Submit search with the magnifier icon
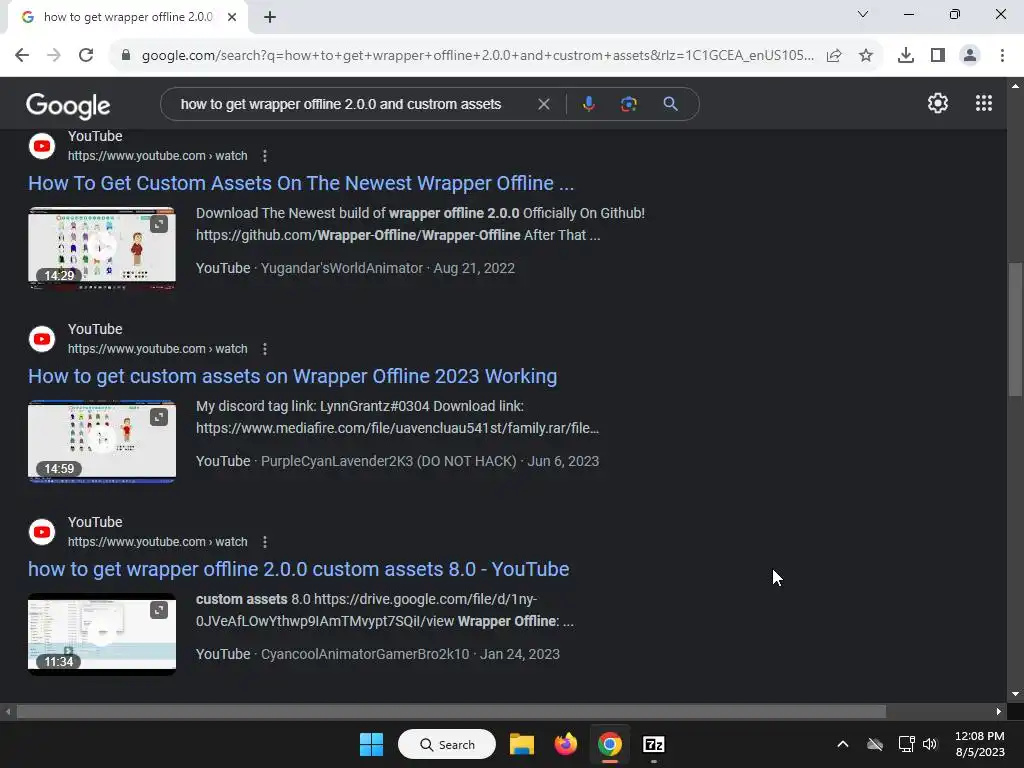Viewport: 1024px width, 768px height. [671, 104]
